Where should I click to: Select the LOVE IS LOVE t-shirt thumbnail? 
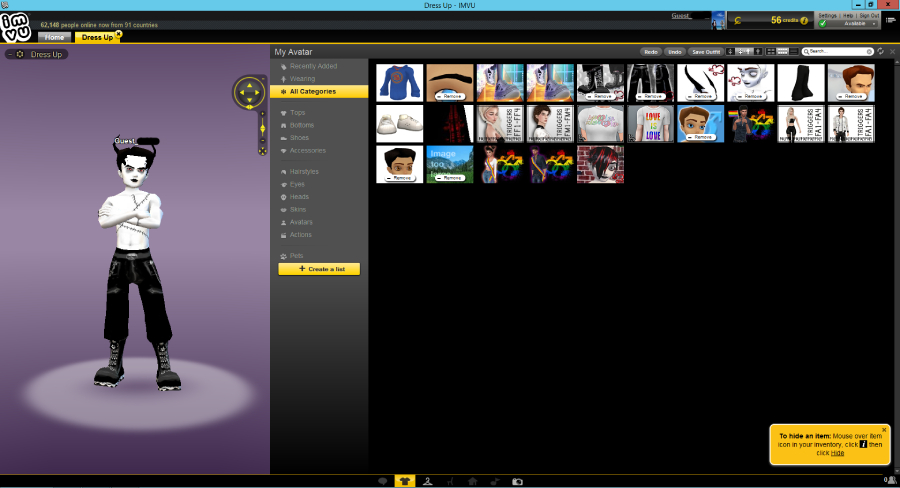click(650, 123)
